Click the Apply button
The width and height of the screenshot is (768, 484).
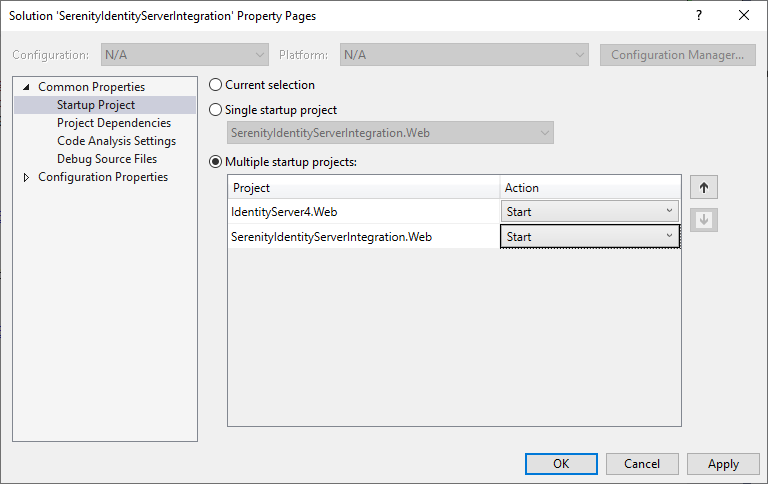tap(723, 463)
